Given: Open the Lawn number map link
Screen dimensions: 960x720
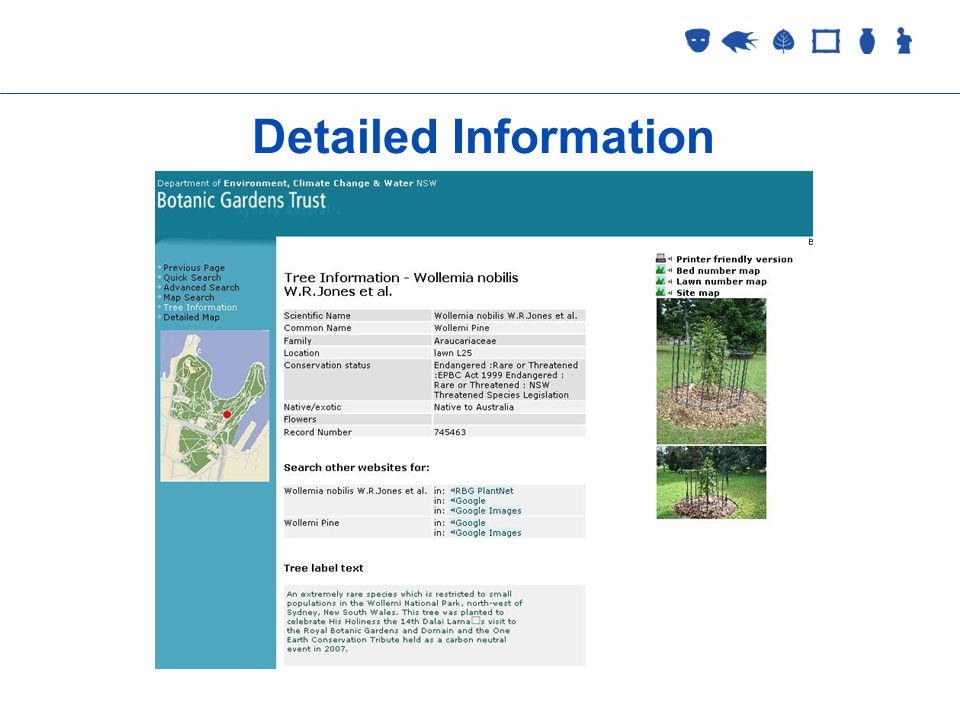Looking at the screenshot, I should tap(721, 282).
